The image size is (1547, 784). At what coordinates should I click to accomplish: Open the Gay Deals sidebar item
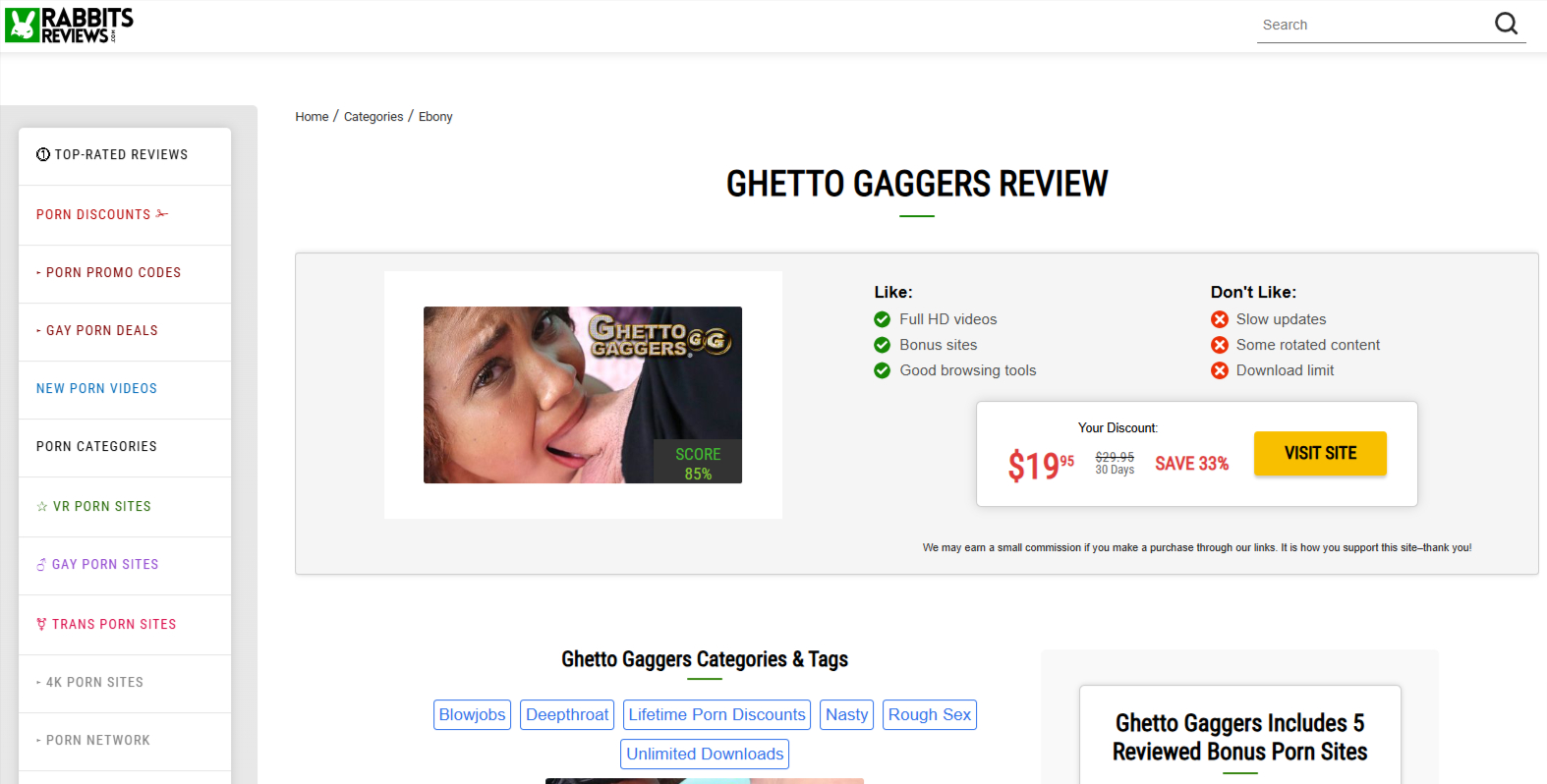[x=125, y=331]
